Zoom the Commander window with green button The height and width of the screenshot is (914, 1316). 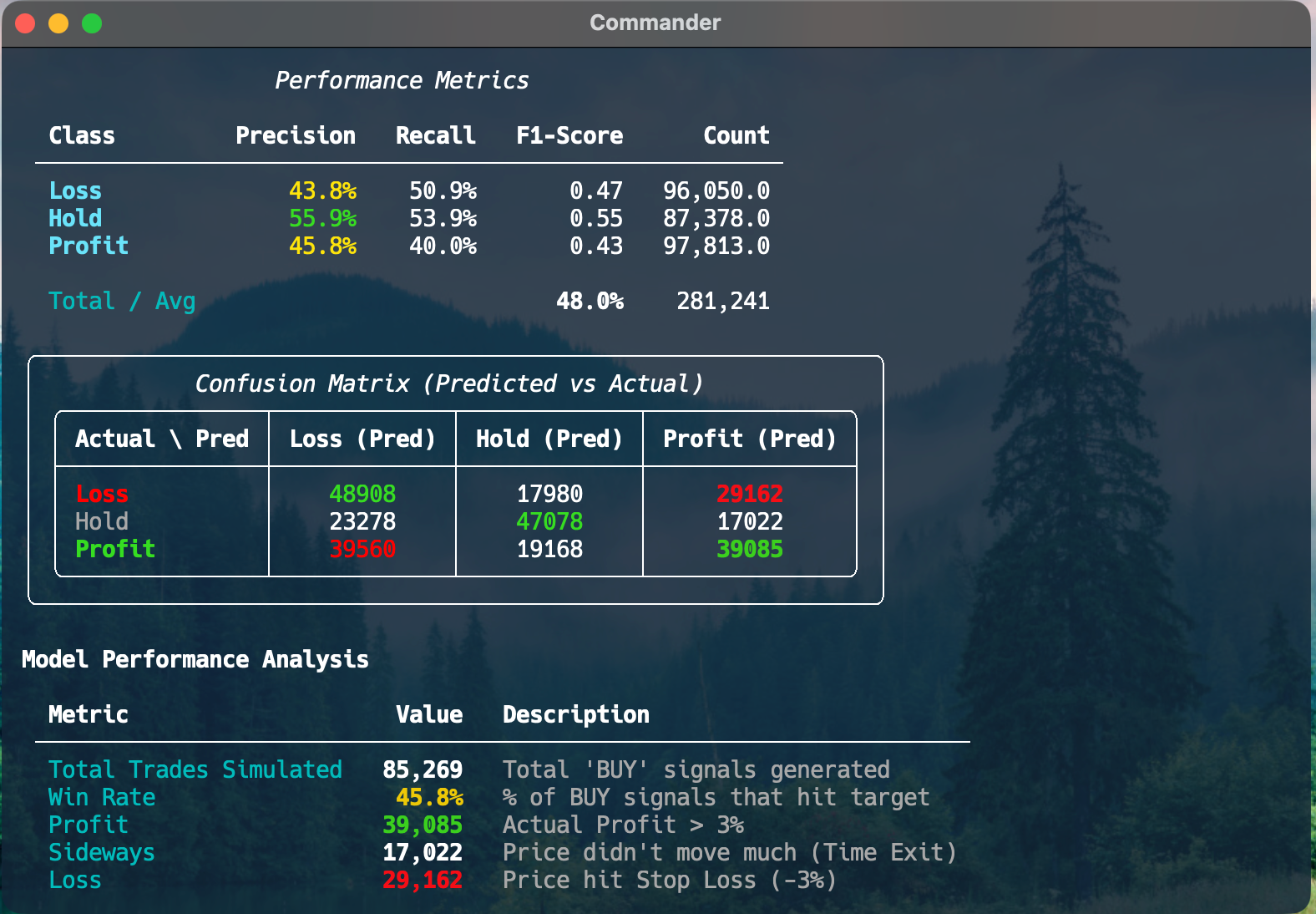pyautogui.click(x=92, y=23)
